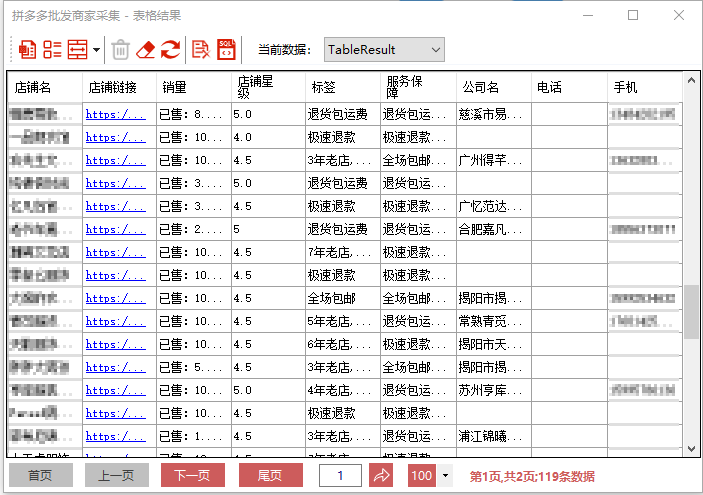Click the trash delete icon
The width and height of the screenshot is (703, 495).
(121, 49)
